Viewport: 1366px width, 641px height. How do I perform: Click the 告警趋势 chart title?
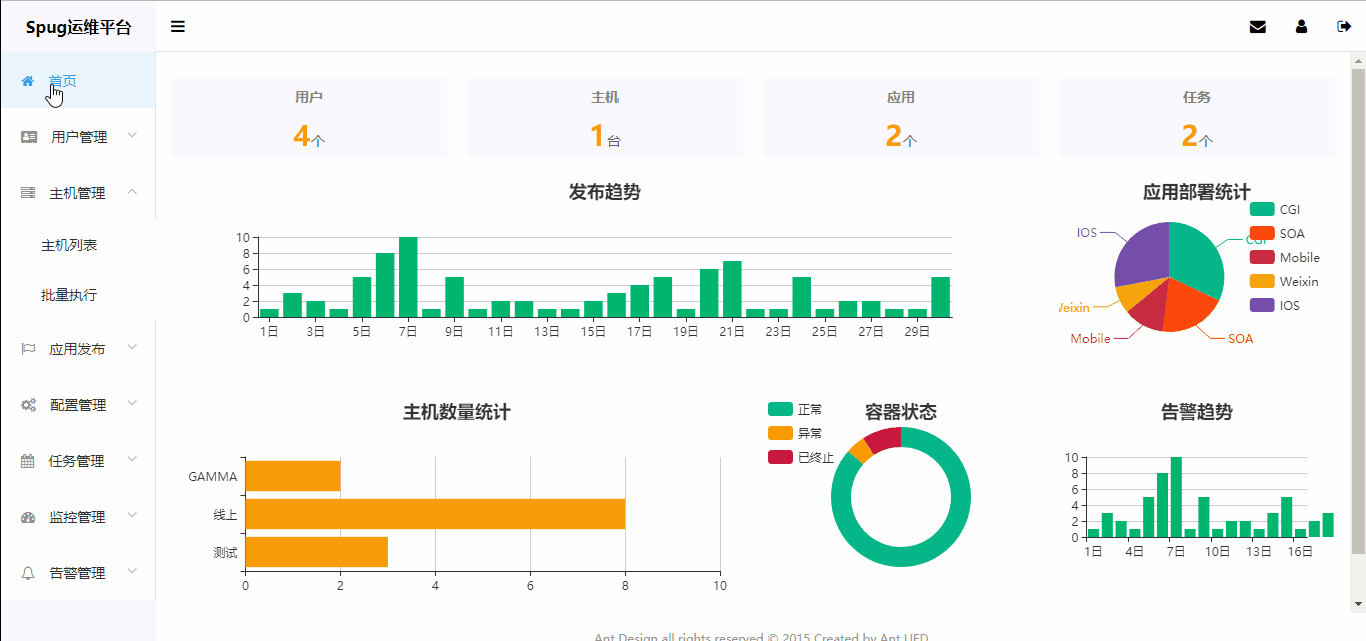tap(1197, 412)
